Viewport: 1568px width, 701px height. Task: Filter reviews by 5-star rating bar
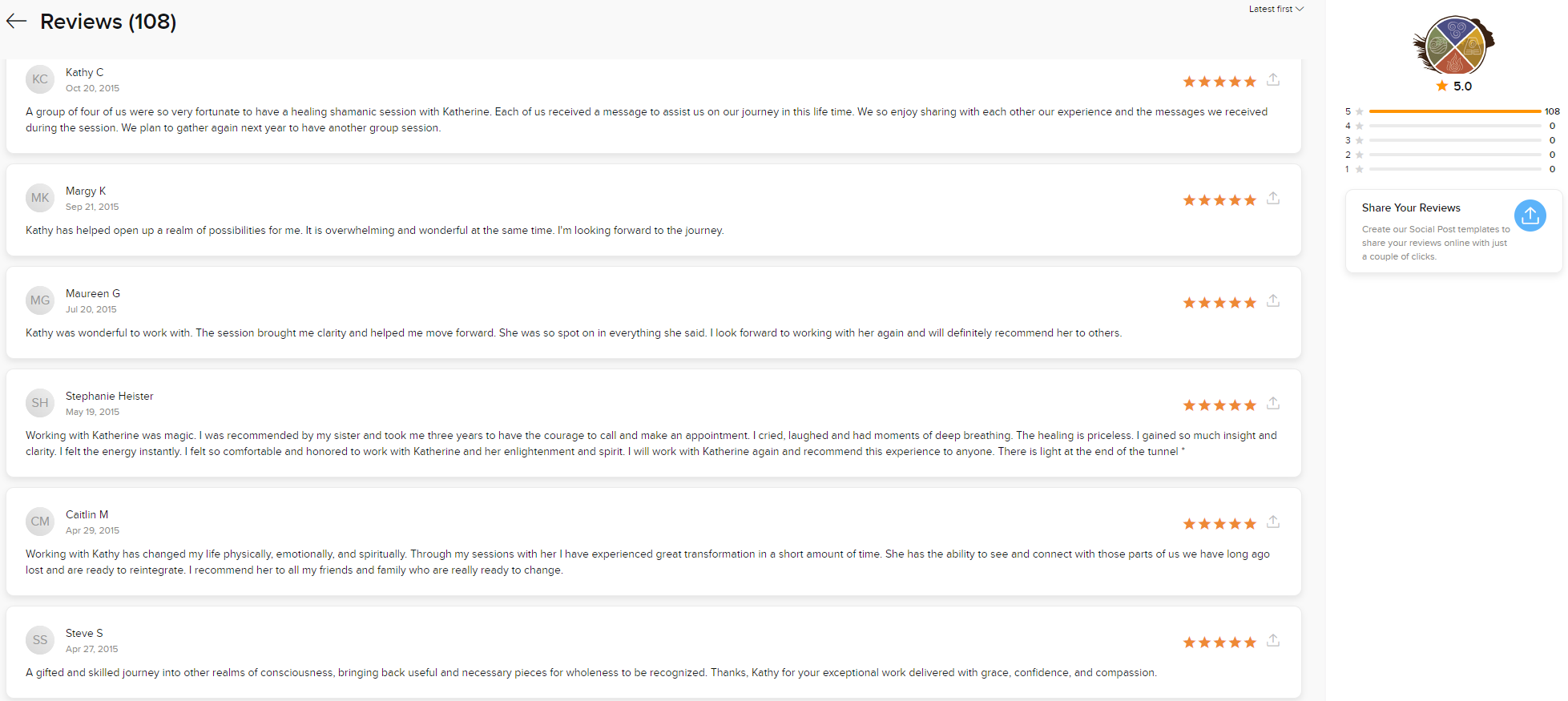click(x=1452, y=111)
